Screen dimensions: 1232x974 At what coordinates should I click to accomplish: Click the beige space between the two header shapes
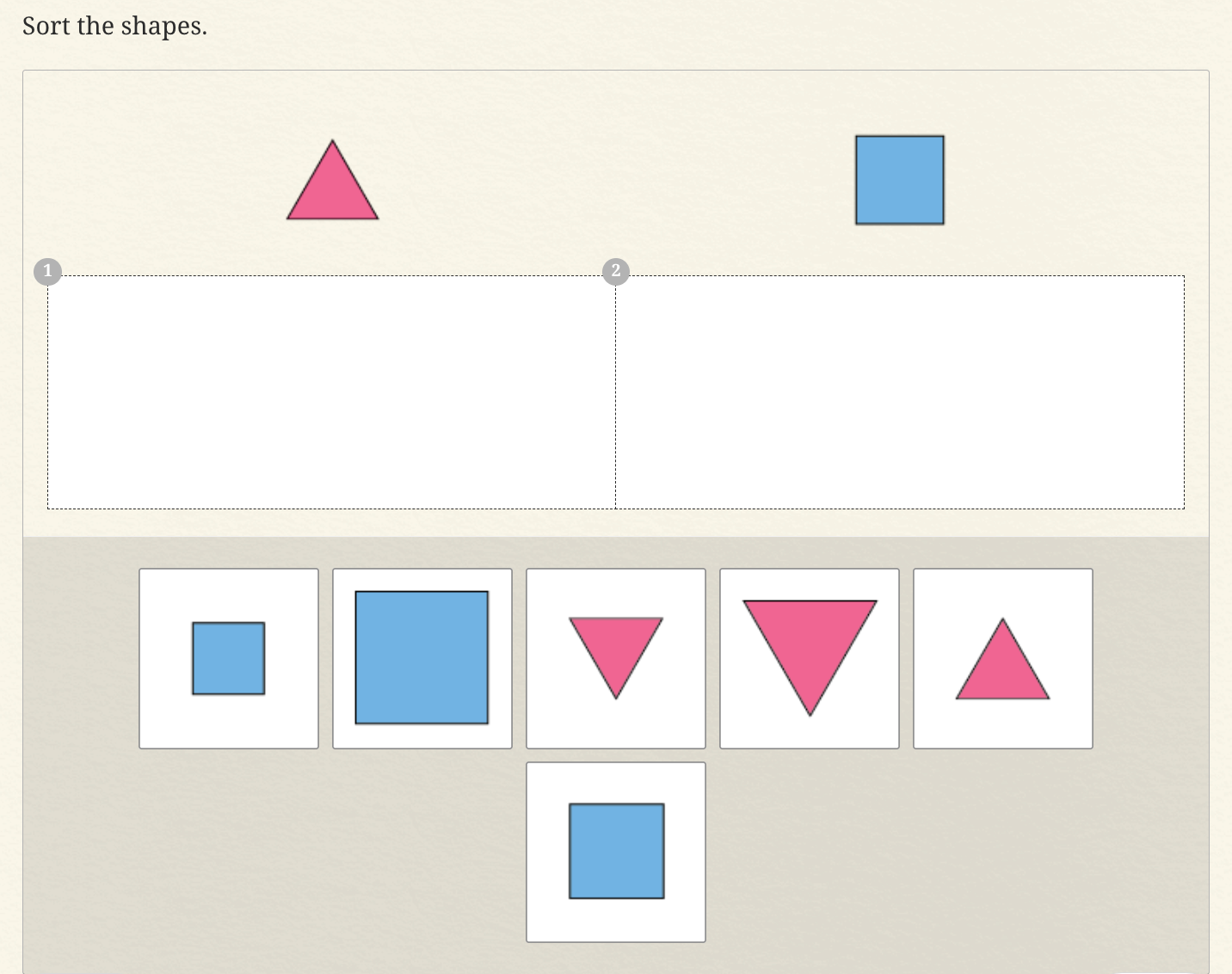tap(615, 181)
